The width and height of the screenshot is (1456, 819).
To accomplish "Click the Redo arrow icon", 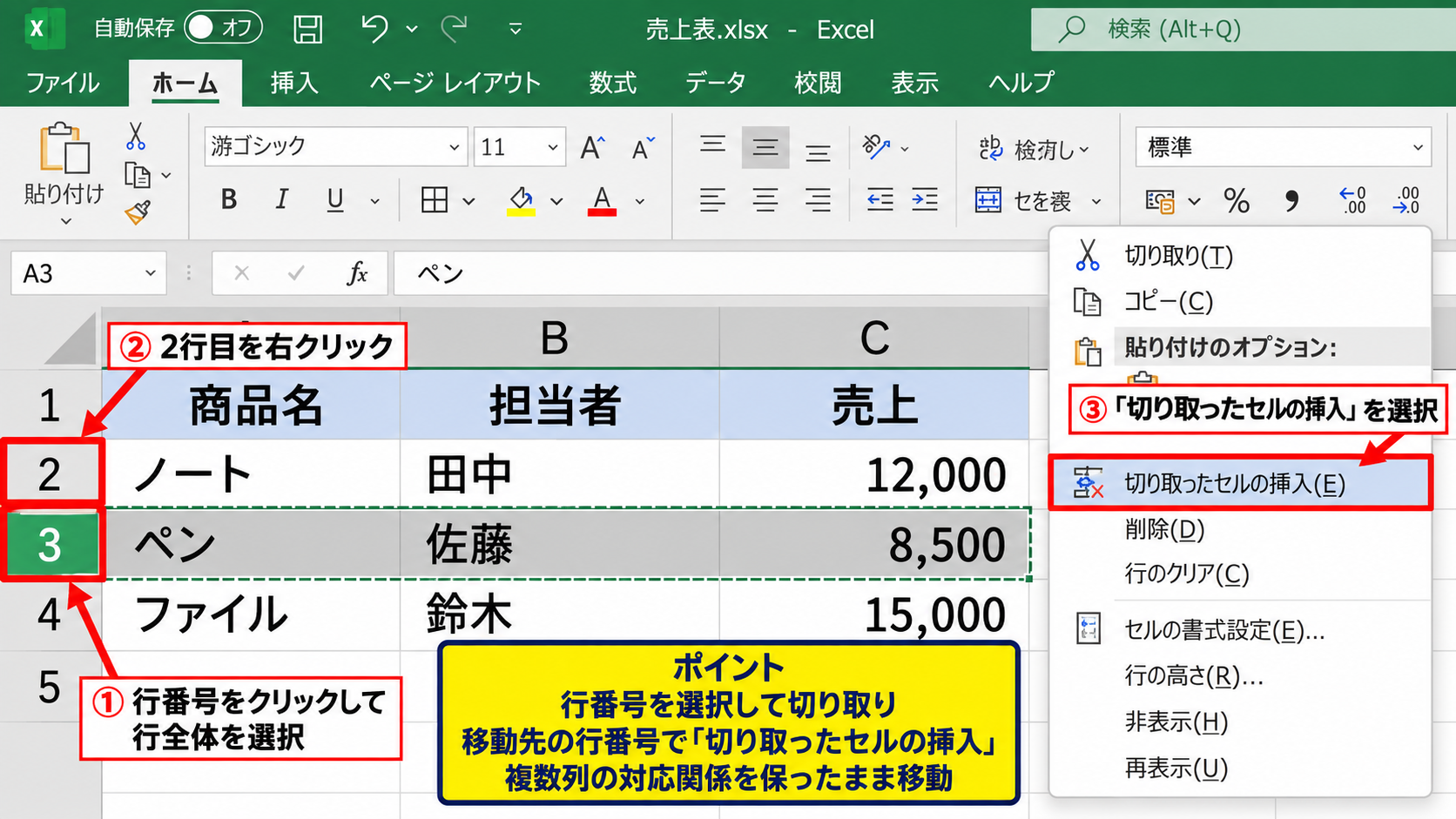I will (454, 29).
